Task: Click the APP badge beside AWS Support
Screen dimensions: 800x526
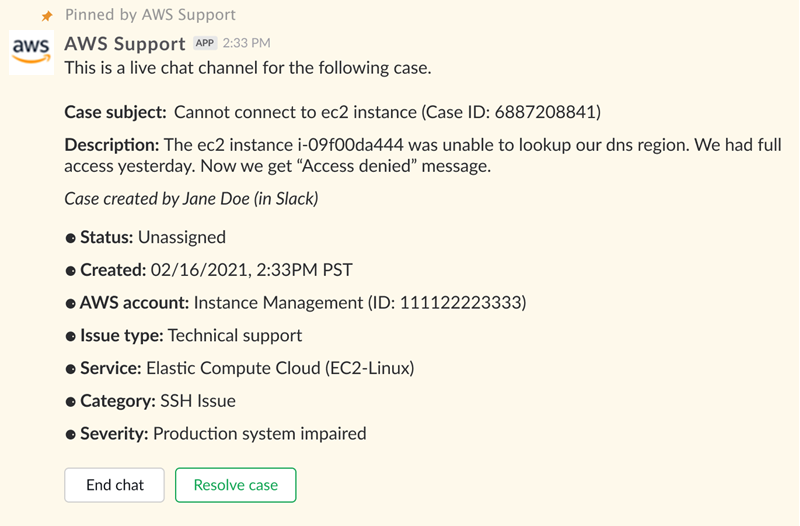Action: tap(205, 43)
